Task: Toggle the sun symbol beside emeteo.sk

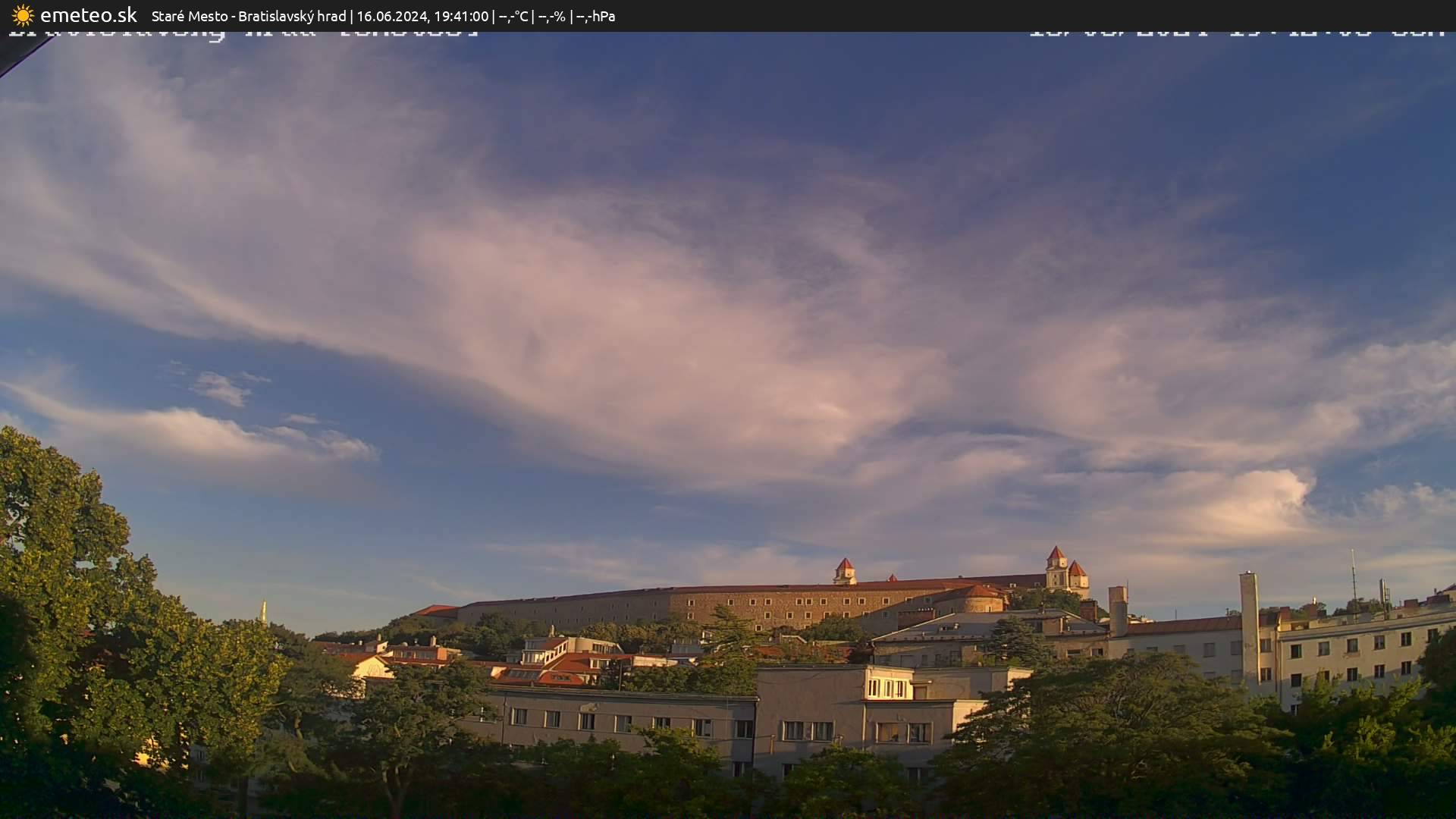Action: [x=23, y=15]
